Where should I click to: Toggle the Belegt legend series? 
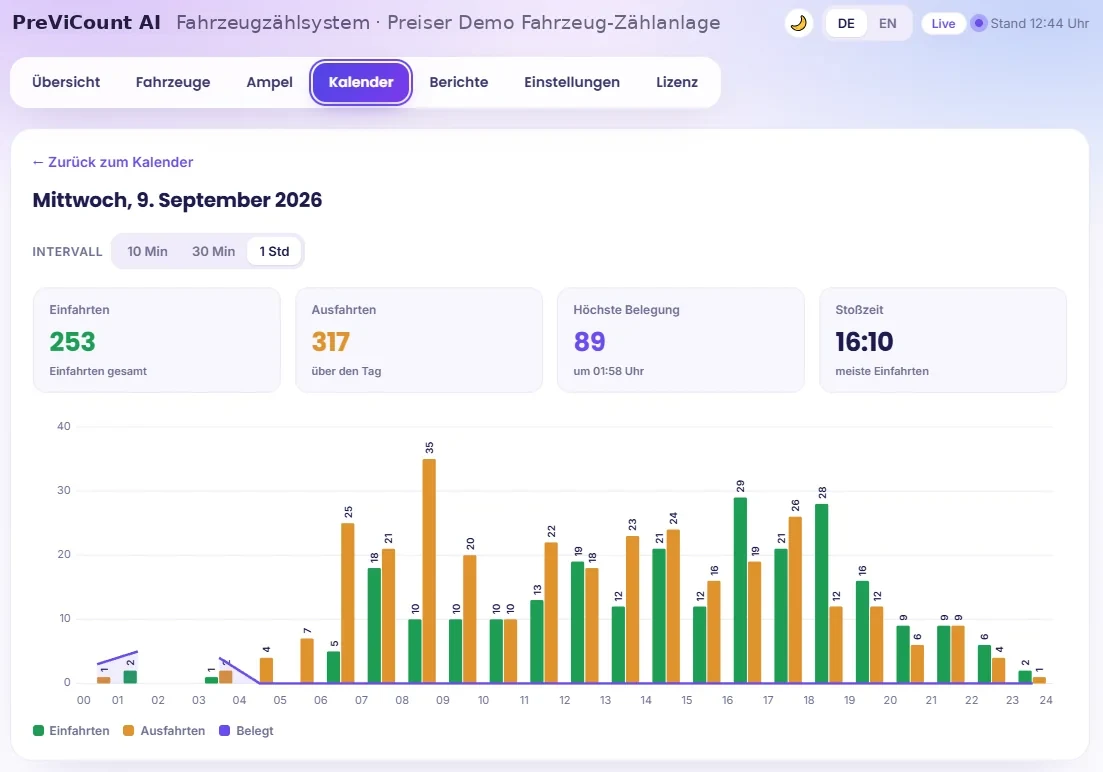point(246,730)
